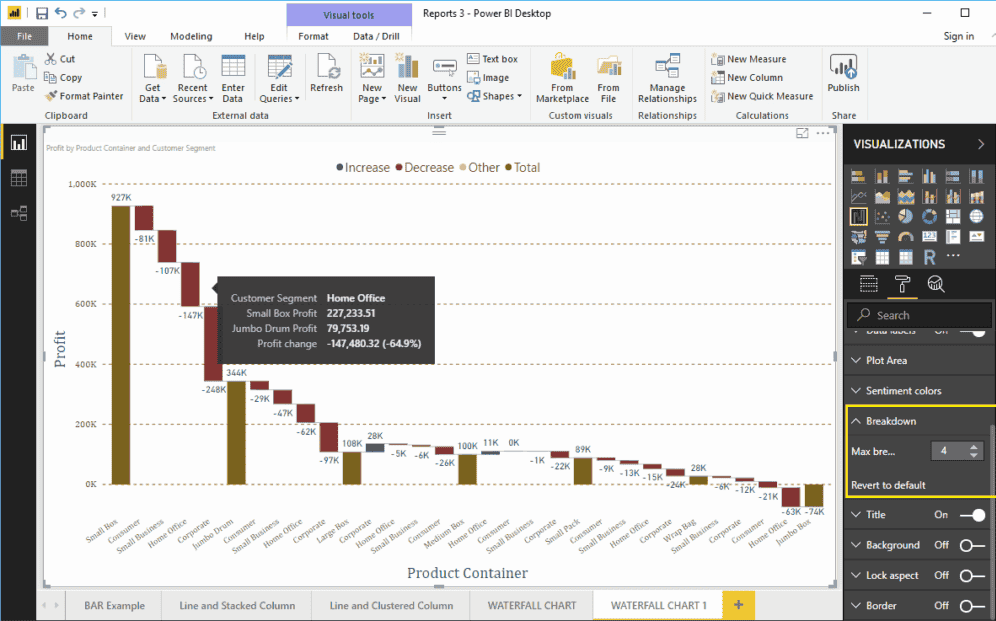Select the map globe visual

(976, 217)
